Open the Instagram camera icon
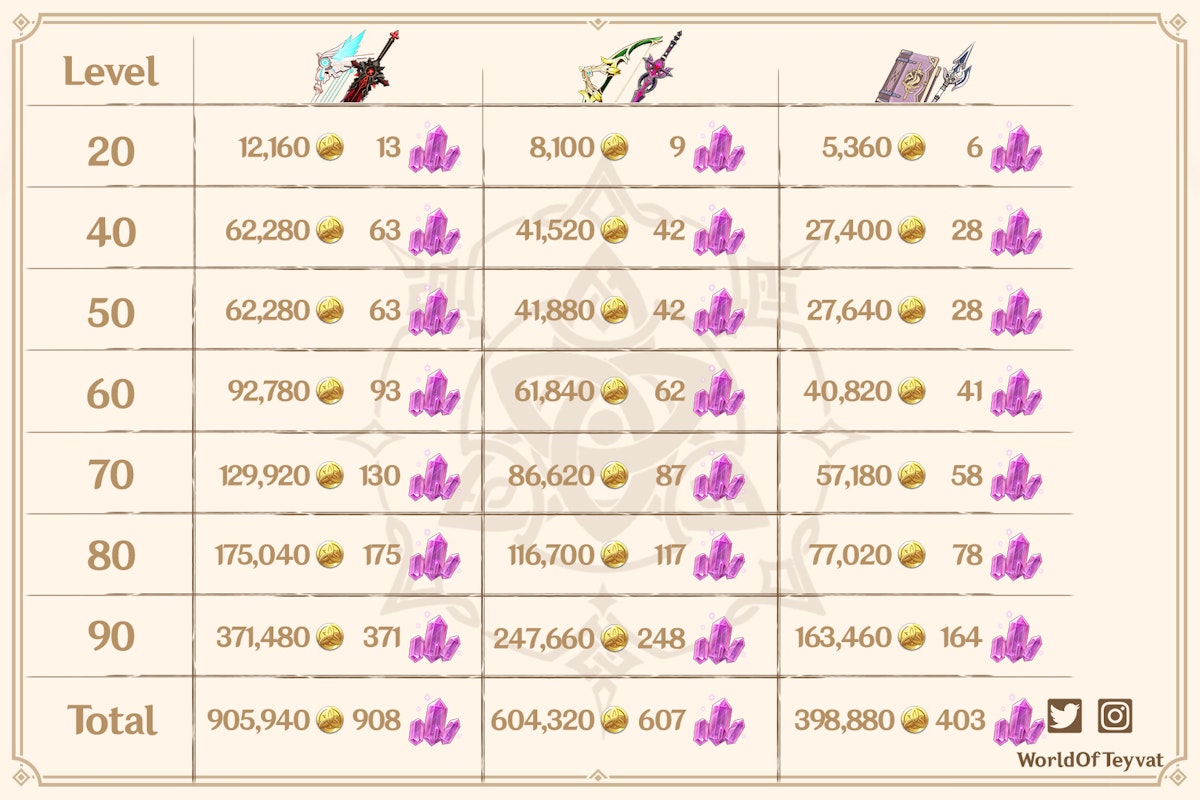Image resolution: width=1200 pixels, height=800 pixels. point(1115,716)
